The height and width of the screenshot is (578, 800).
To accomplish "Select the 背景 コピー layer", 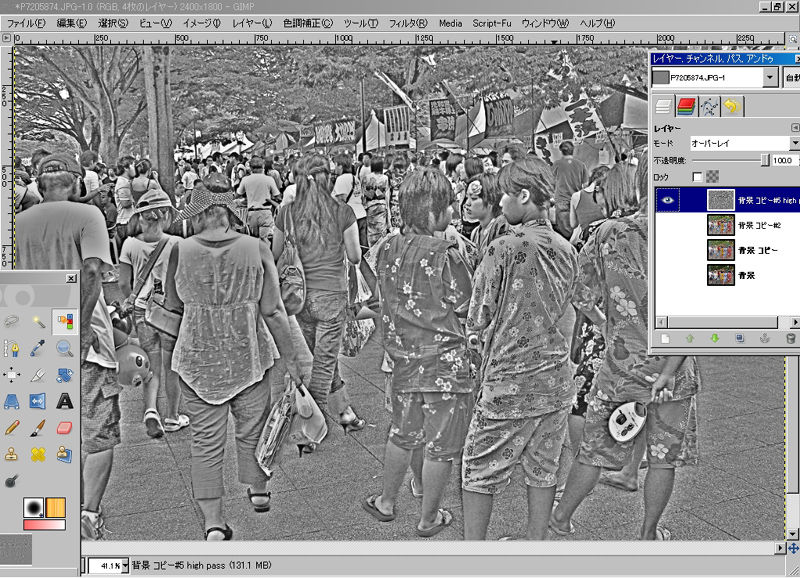I will click(x=728, y=250).
